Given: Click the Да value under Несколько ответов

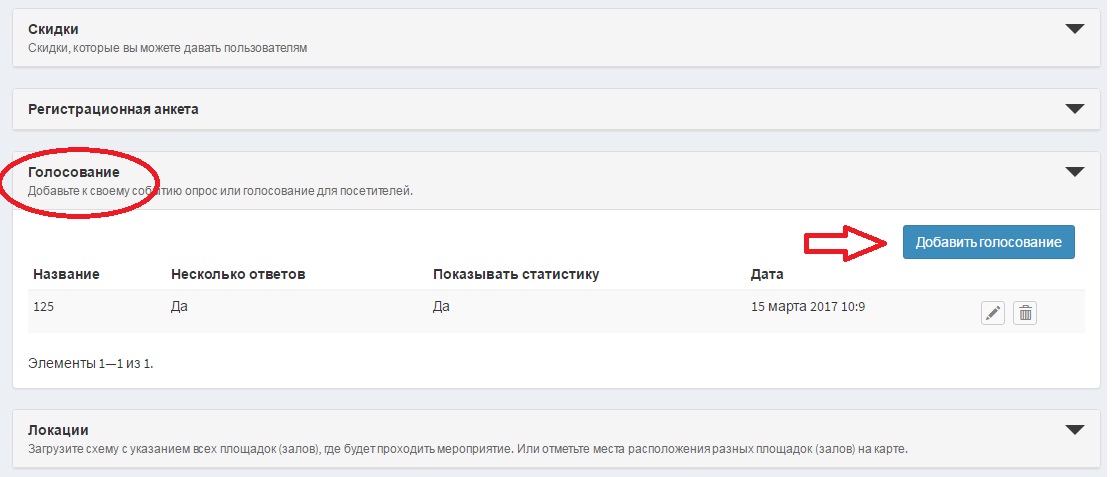Looking at the screenshot, I should (180, 307).
